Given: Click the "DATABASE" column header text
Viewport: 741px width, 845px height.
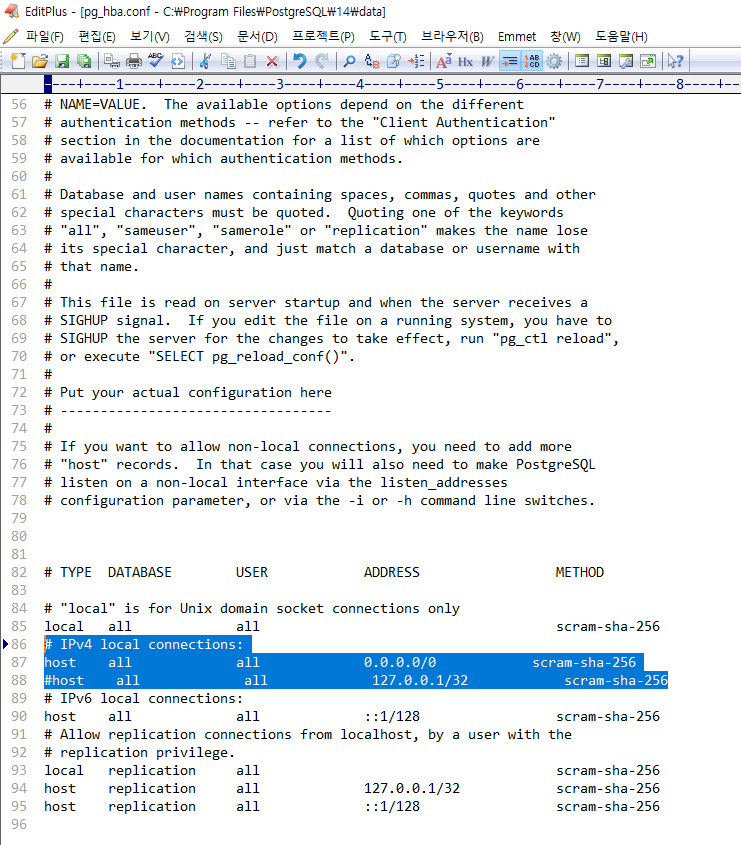Looking at the screenshot, I should [140, 572].
